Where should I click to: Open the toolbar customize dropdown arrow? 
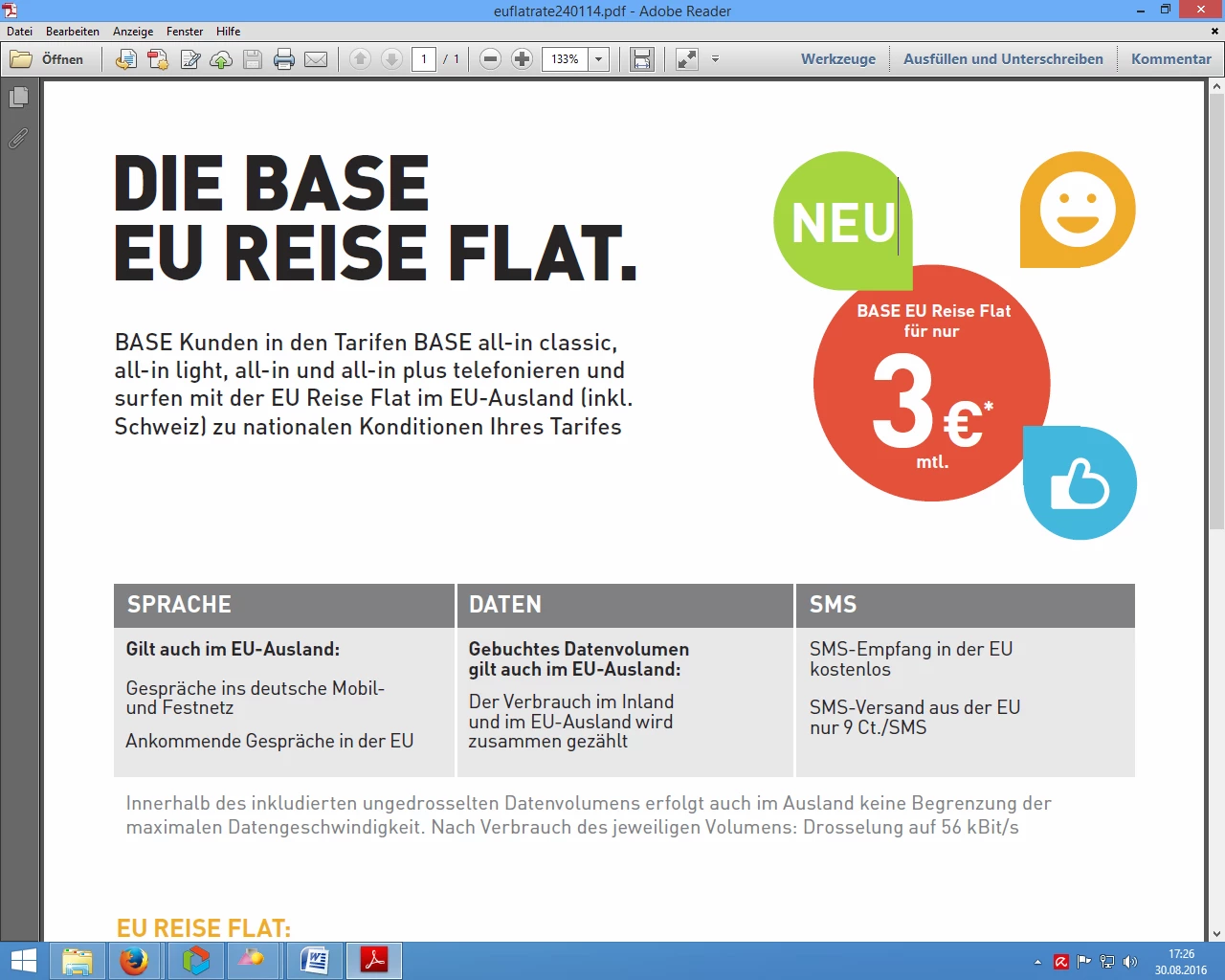(x=715, y=59)
